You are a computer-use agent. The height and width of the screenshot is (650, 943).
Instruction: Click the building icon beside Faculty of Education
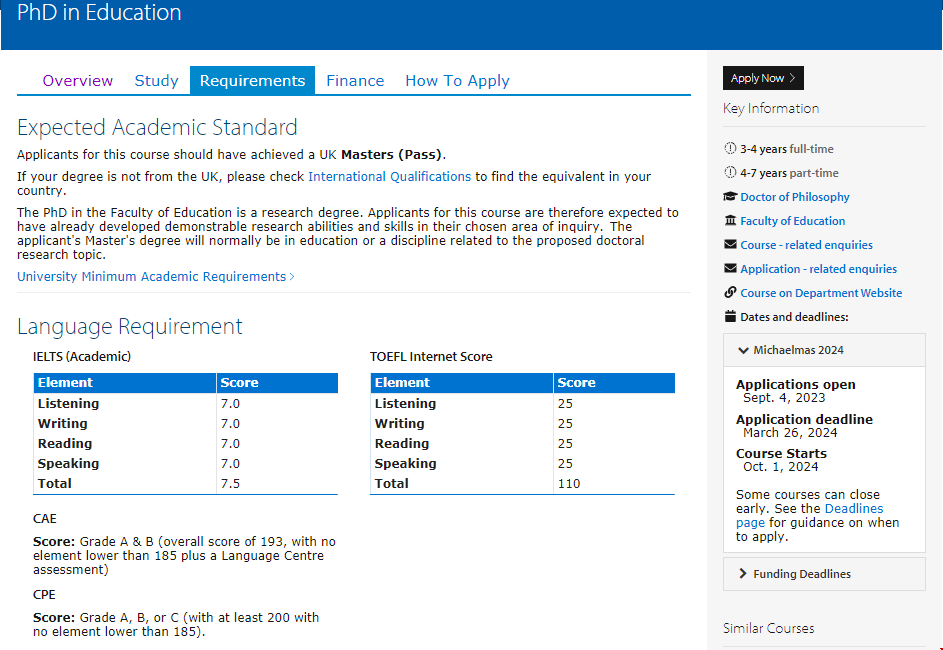click(x=730, y=221)
